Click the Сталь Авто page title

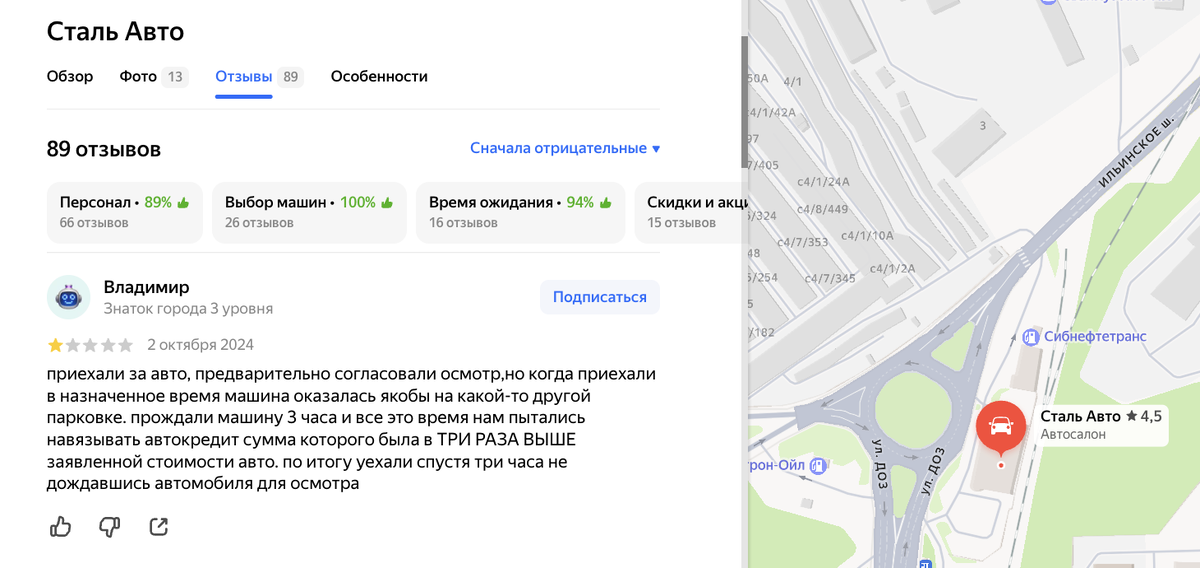click(115, 31)
